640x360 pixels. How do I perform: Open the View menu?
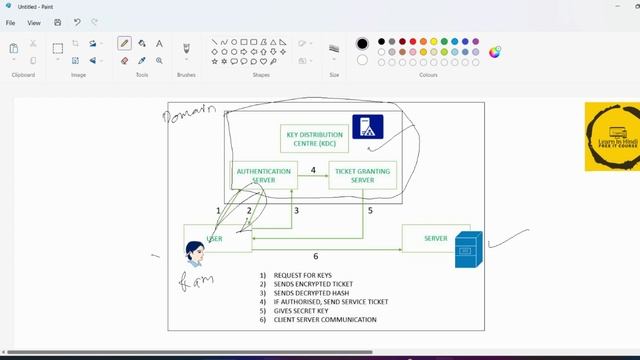pyautogui.click(x=34, y=23)
